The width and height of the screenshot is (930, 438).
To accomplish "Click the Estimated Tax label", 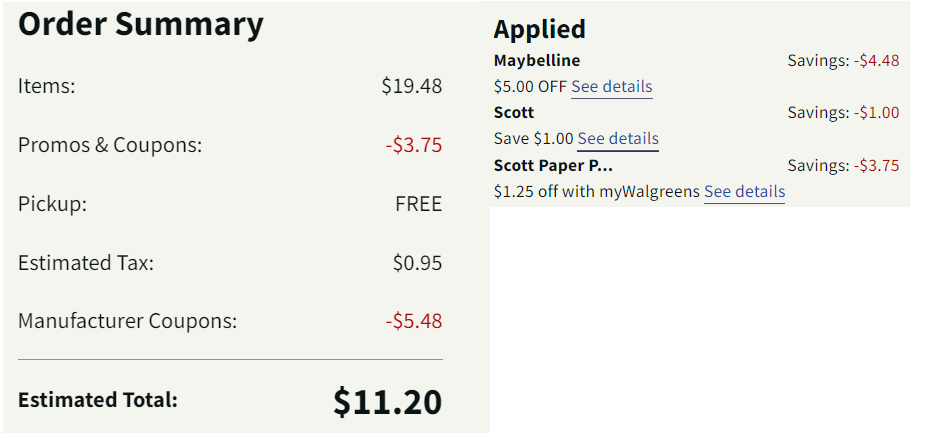I will [x=86, y=264].
